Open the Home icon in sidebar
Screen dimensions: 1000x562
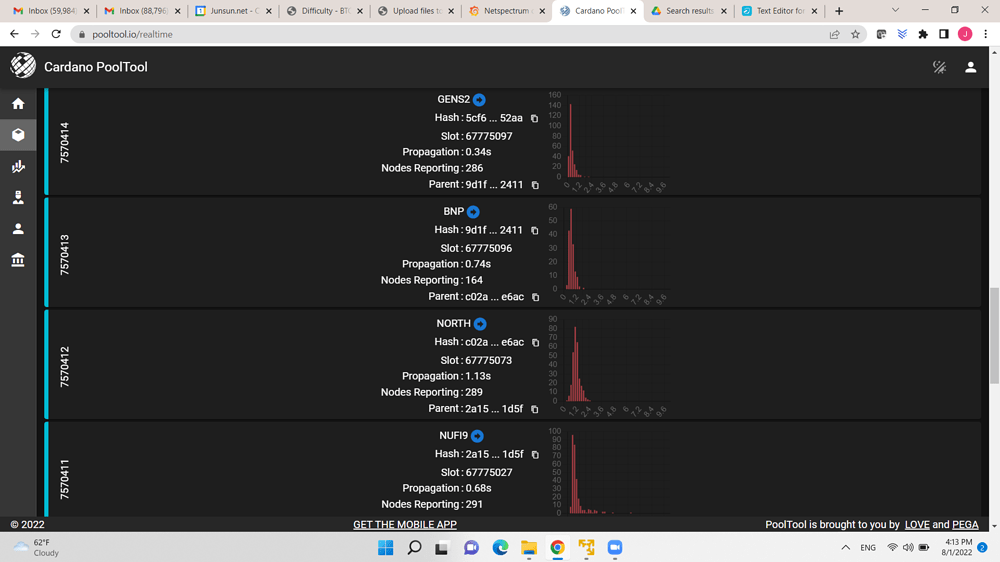(x=18, y=103)
